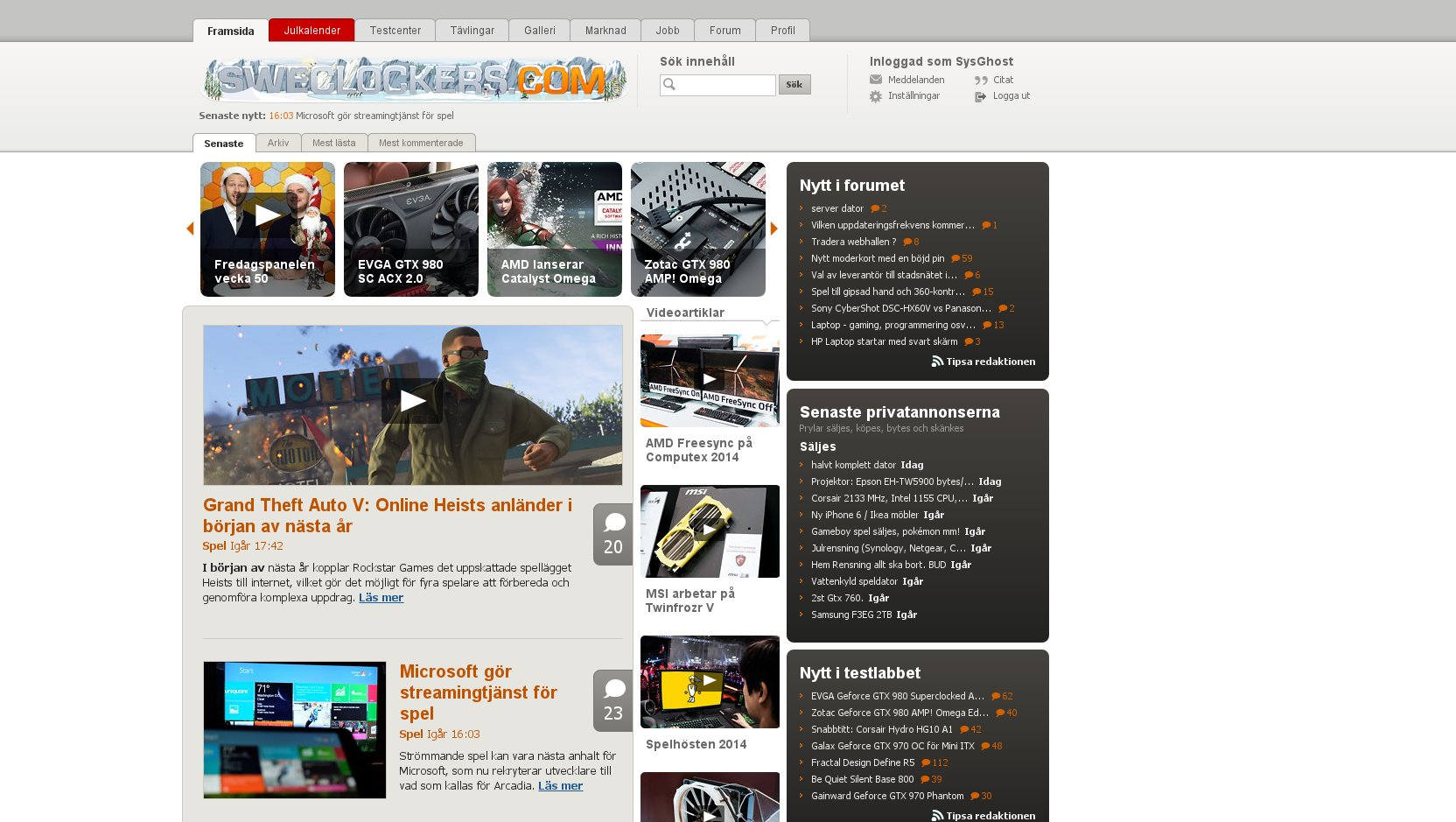Screen dimensions: 1456x822
Task: Open the Zotac GTX 980 AMP! Omega thumbnail
Action: (x=698, y=229)
